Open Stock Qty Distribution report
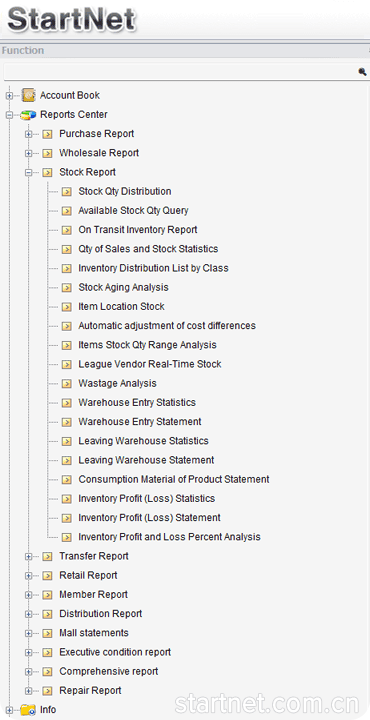Screen dimensions: 370x720 pos(125,191)
